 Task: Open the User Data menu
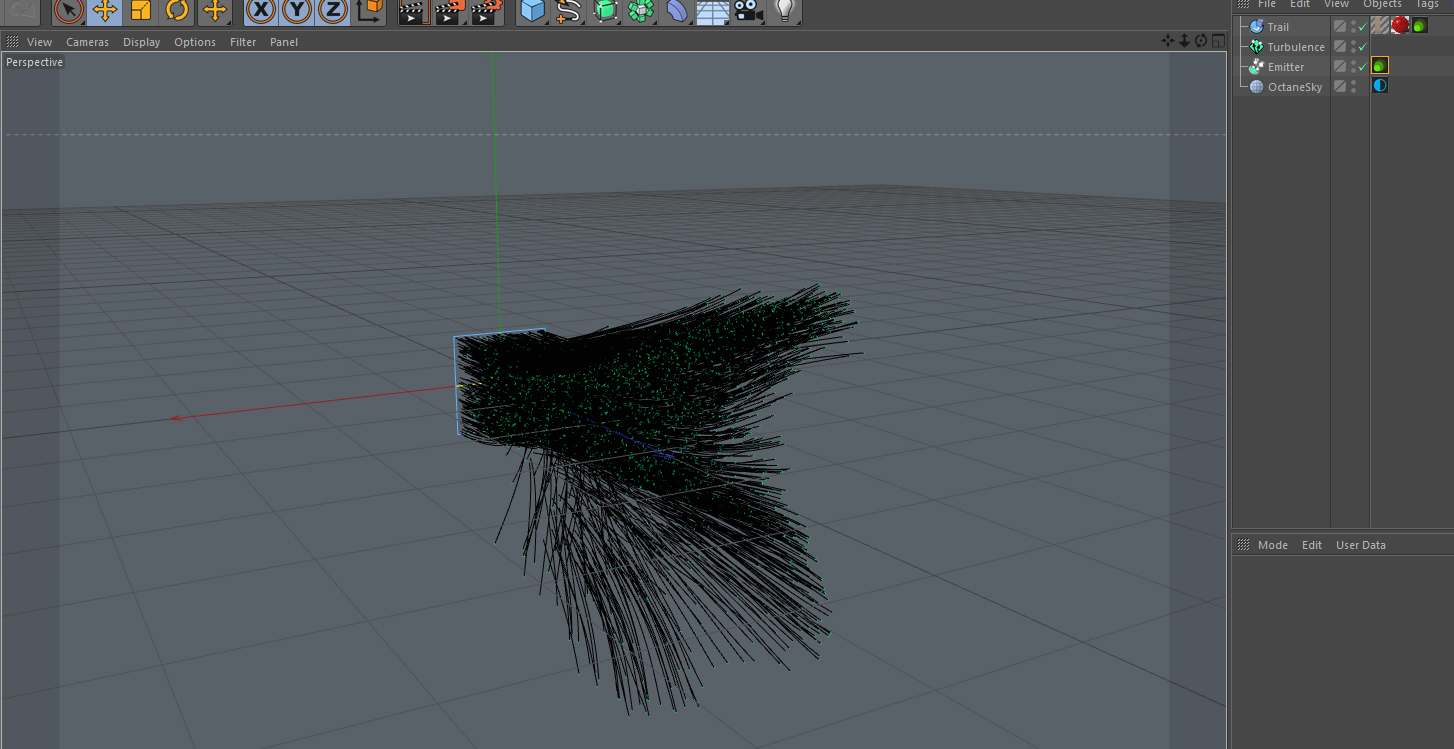(1361, 545)
